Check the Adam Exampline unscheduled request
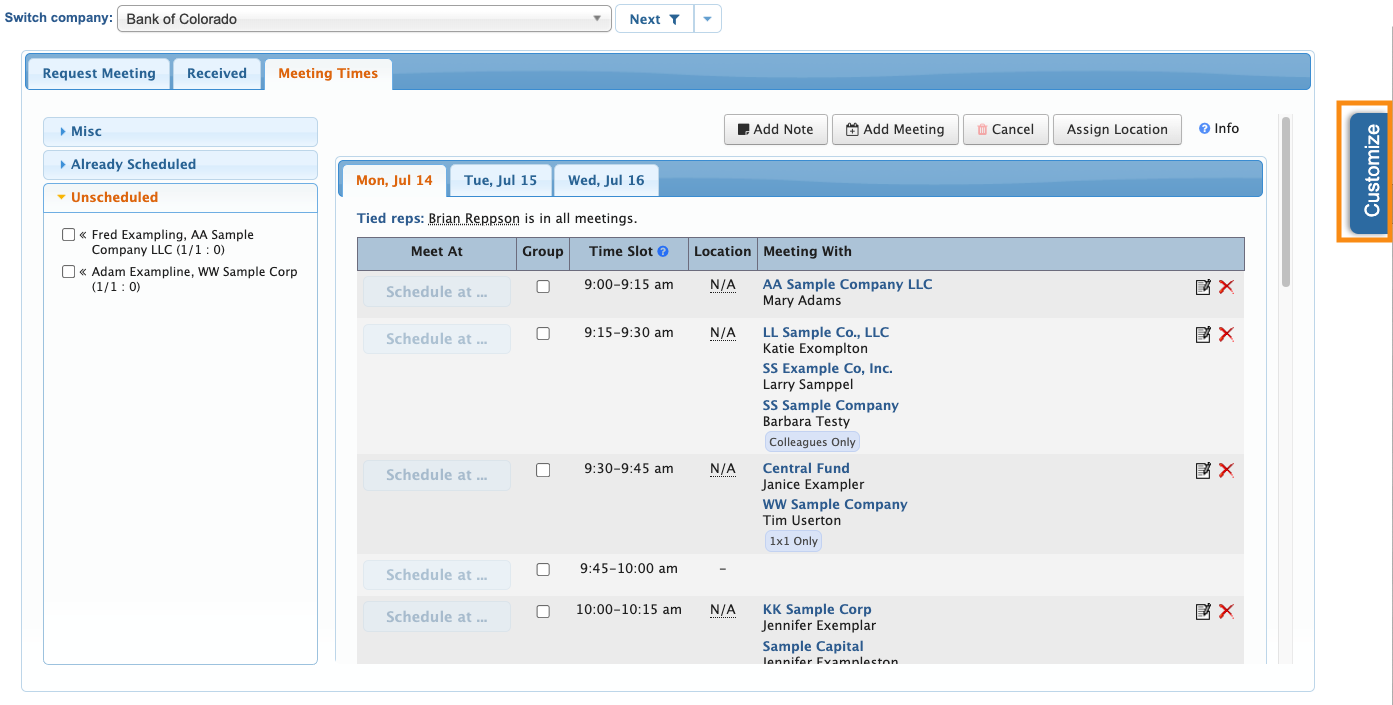This screenshot has height=705, width=1393. [68, 272]
